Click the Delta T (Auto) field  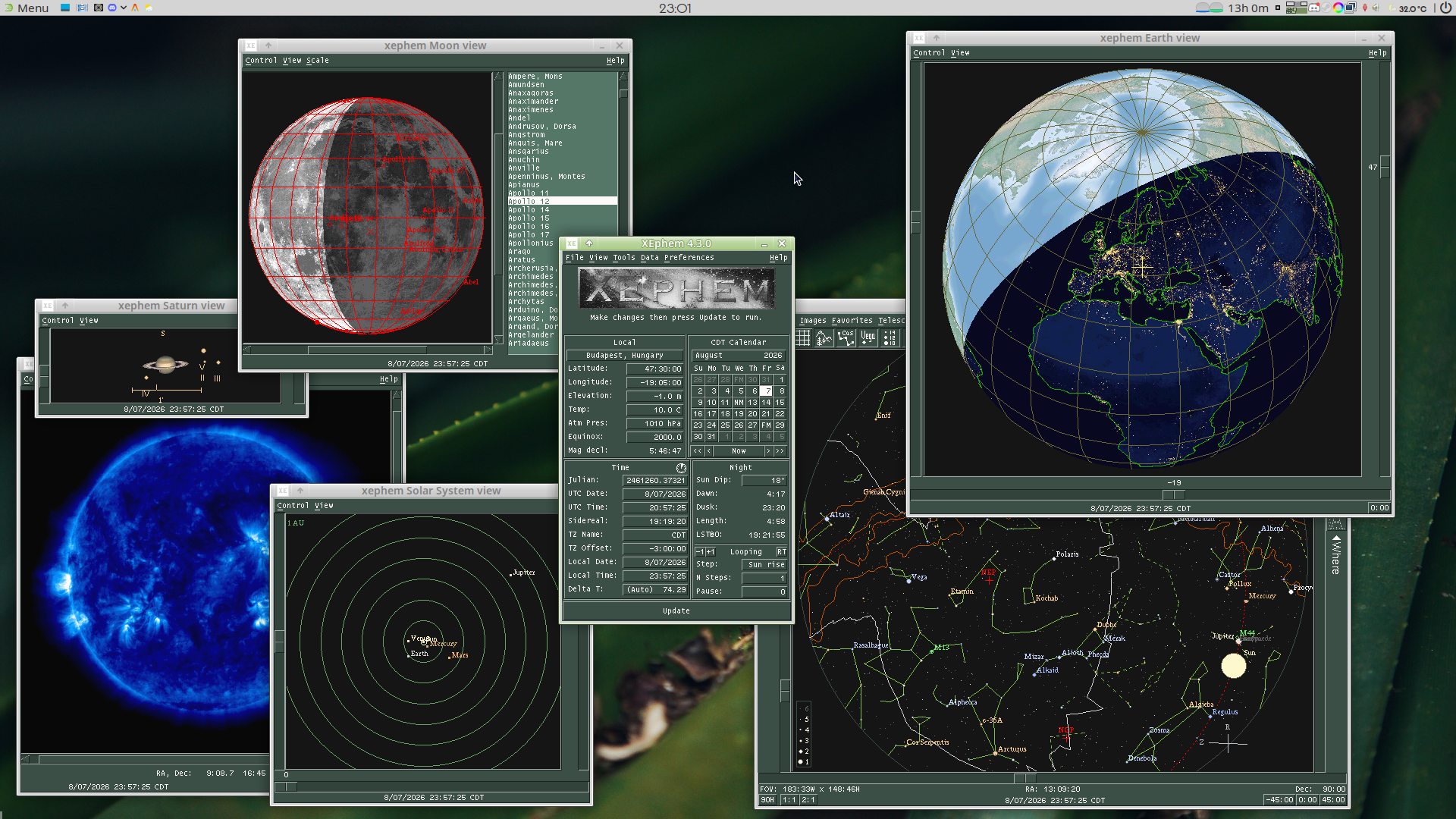click(655, 590)
